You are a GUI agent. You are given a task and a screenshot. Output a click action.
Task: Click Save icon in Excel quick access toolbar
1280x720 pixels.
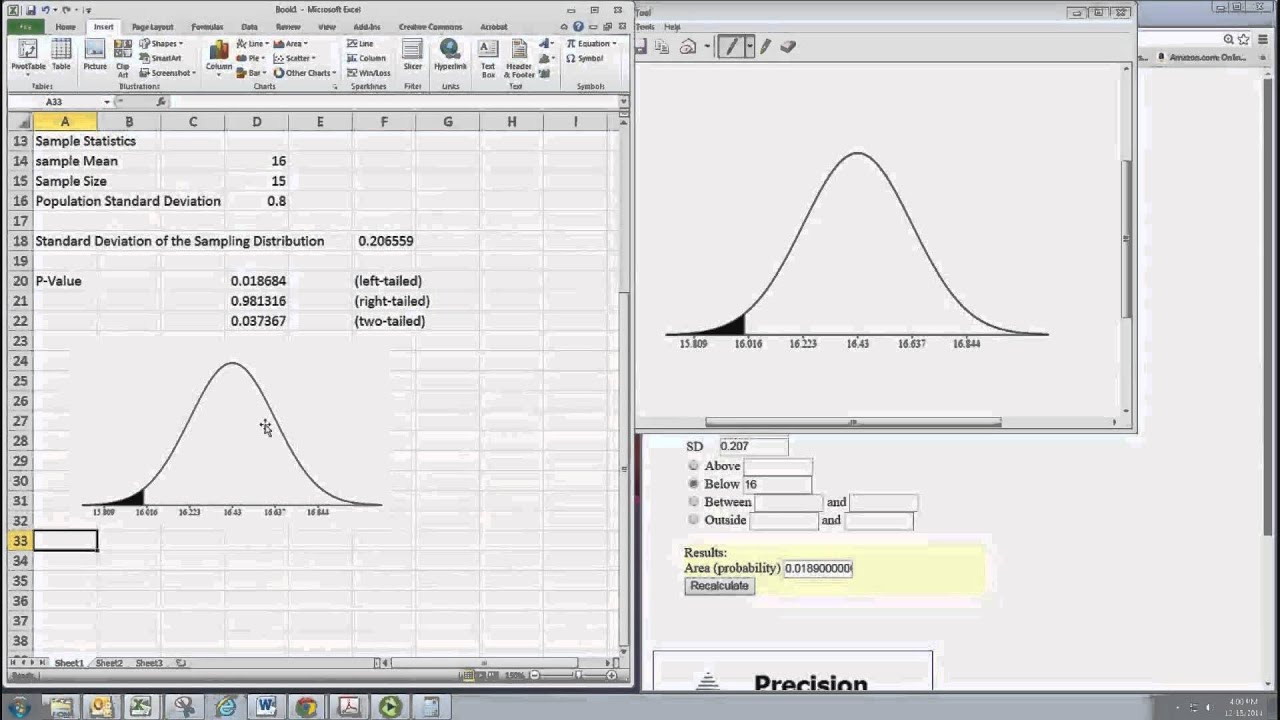tap(31, 10)
